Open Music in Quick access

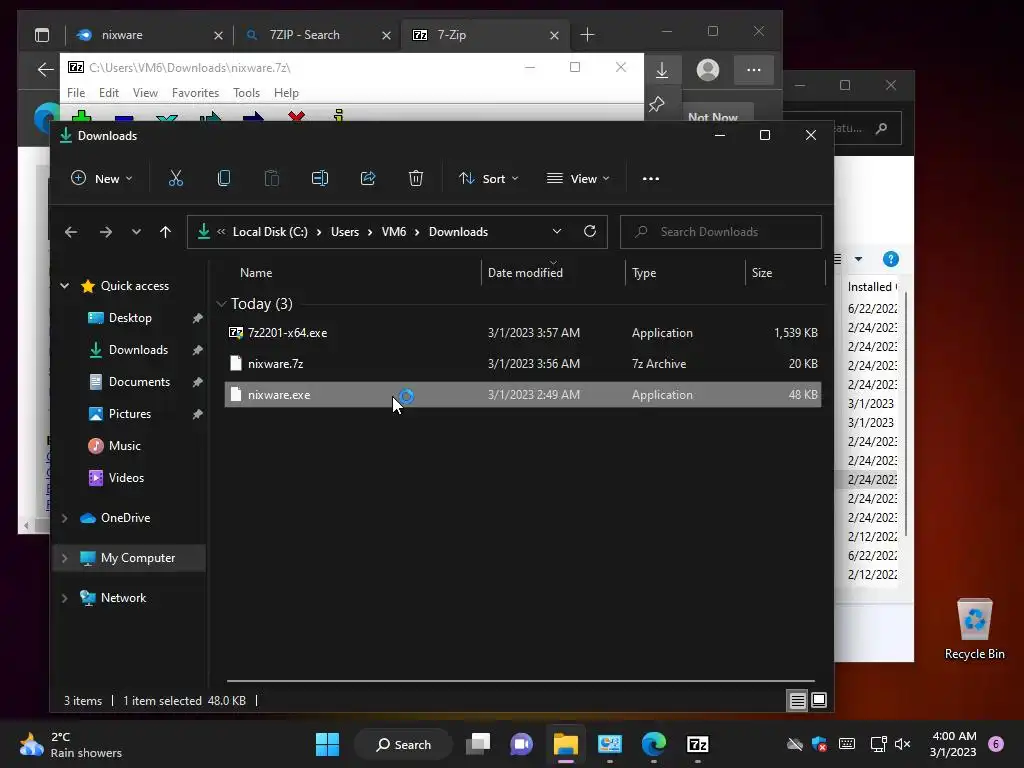(x=124, y=445)
